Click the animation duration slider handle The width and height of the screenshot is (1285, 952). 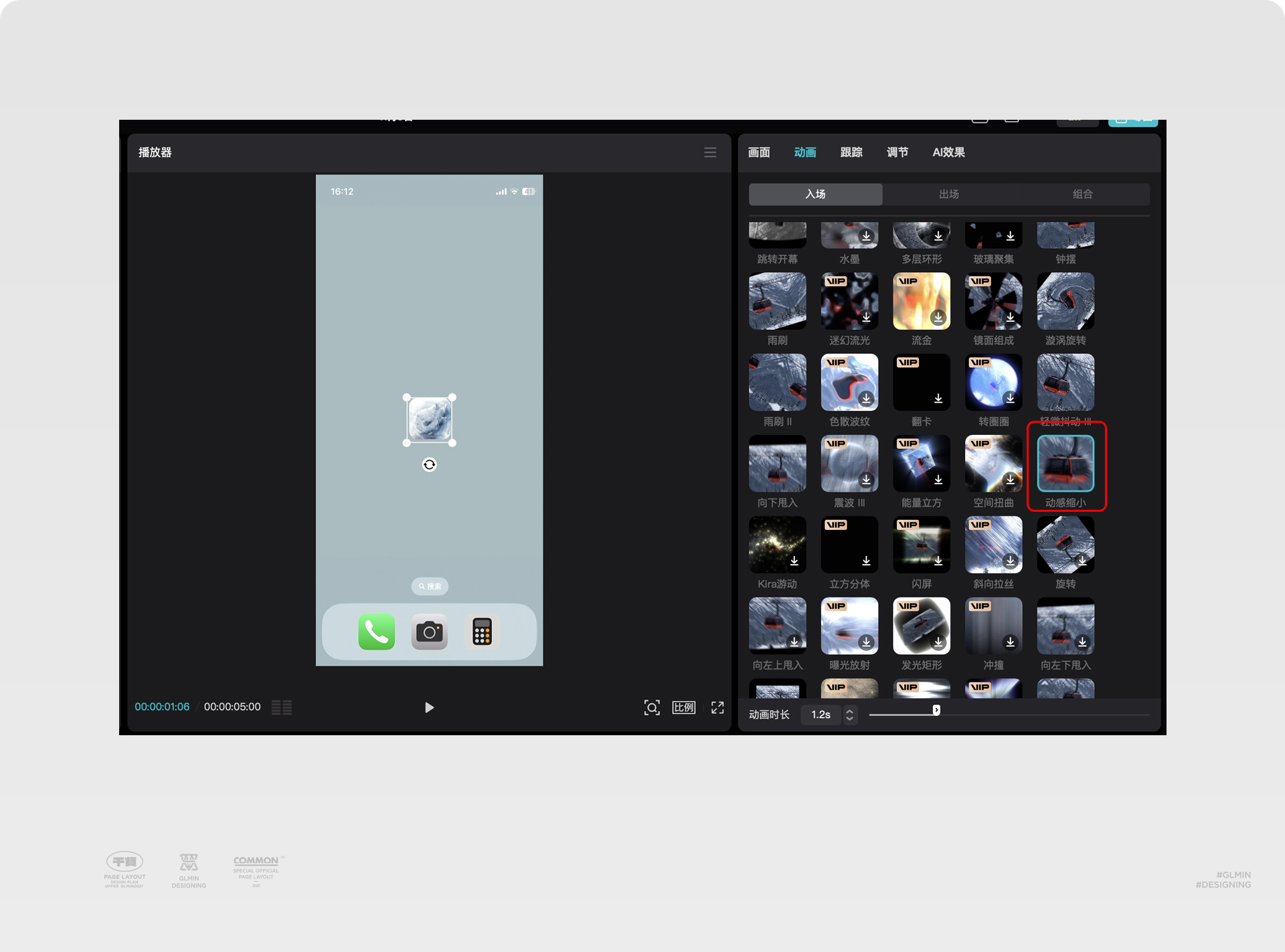click(936, 710)
